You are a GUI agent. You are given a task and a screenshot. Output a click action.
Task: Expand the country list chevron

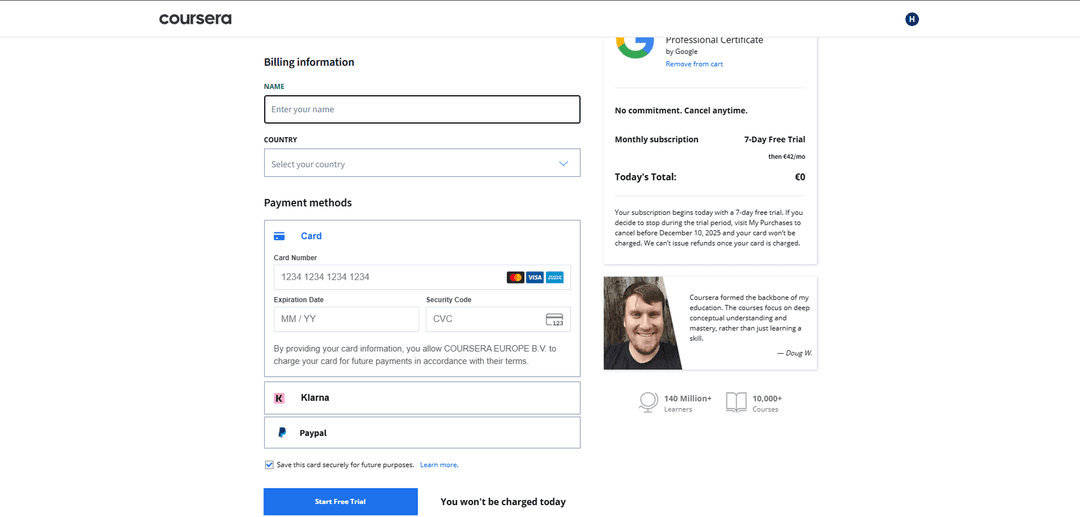[563, 164]
